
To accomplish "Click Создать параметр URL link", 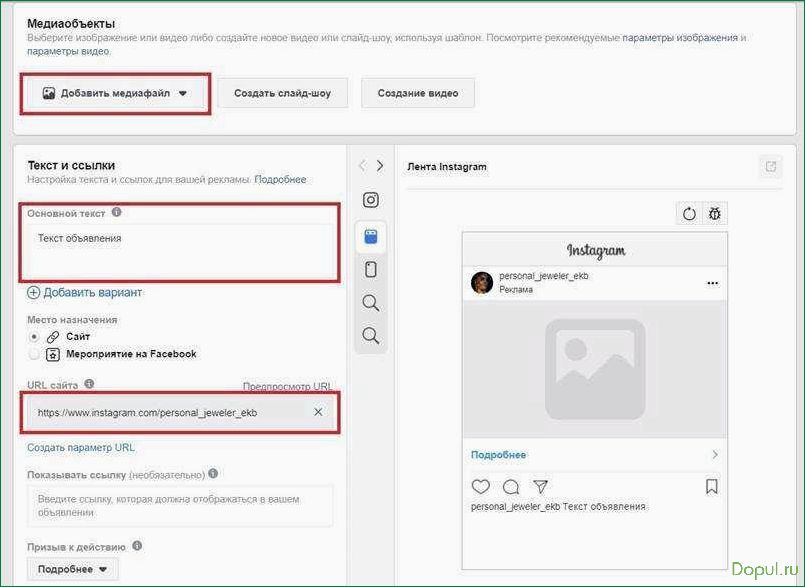I will [x=81, y=447].
